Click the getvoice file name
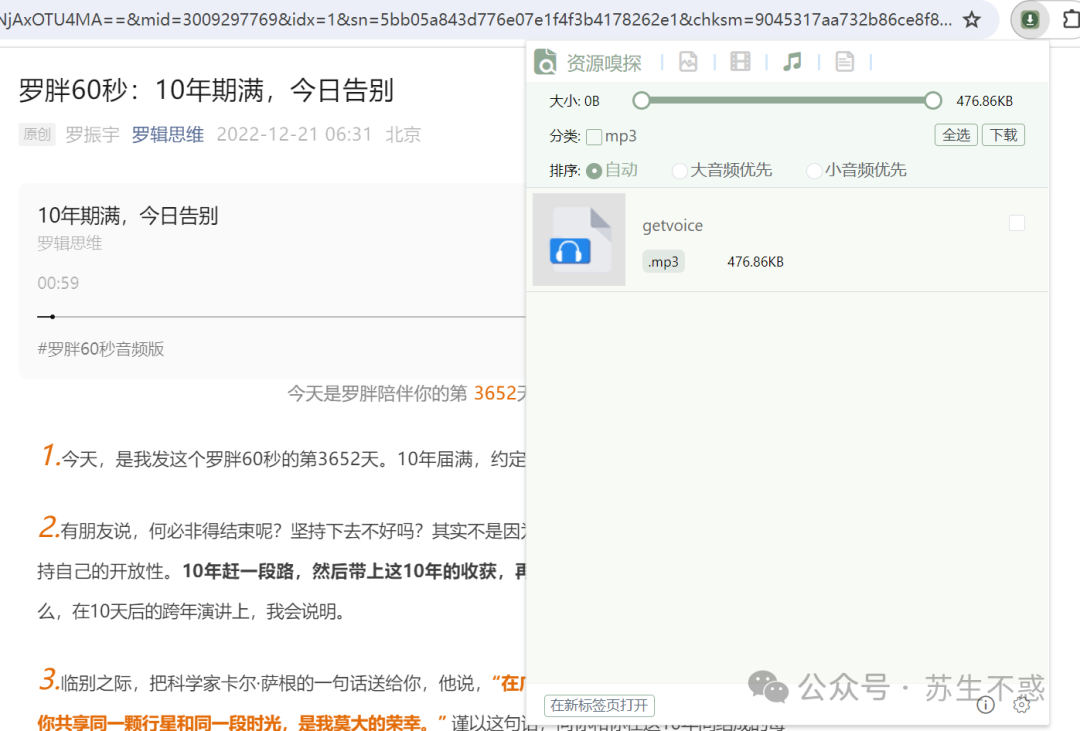This screenshot has width=1080, height=731. [672, 226]
